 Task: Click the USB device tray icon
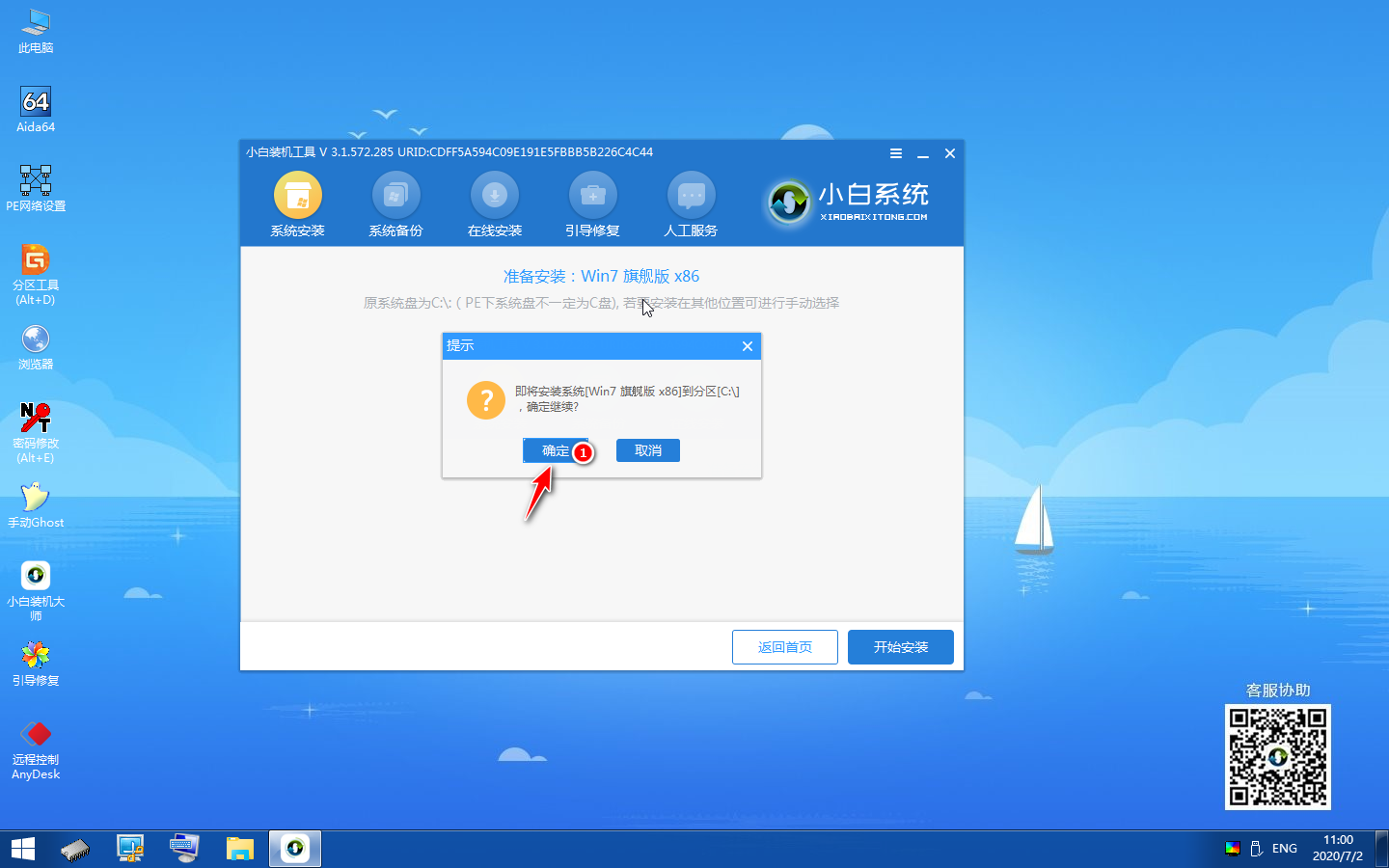(x=1257, y=849)
